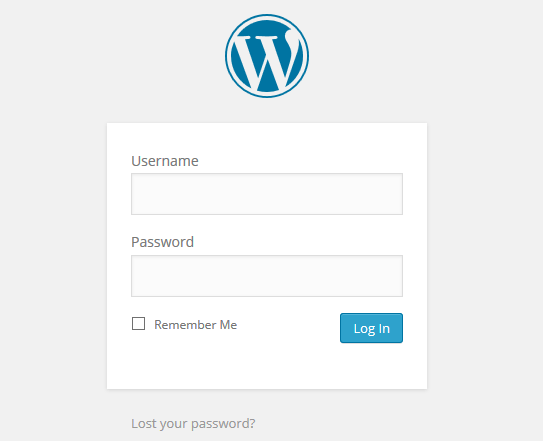
Task: Click the circular WordPress badge at top
Action: 267,56
